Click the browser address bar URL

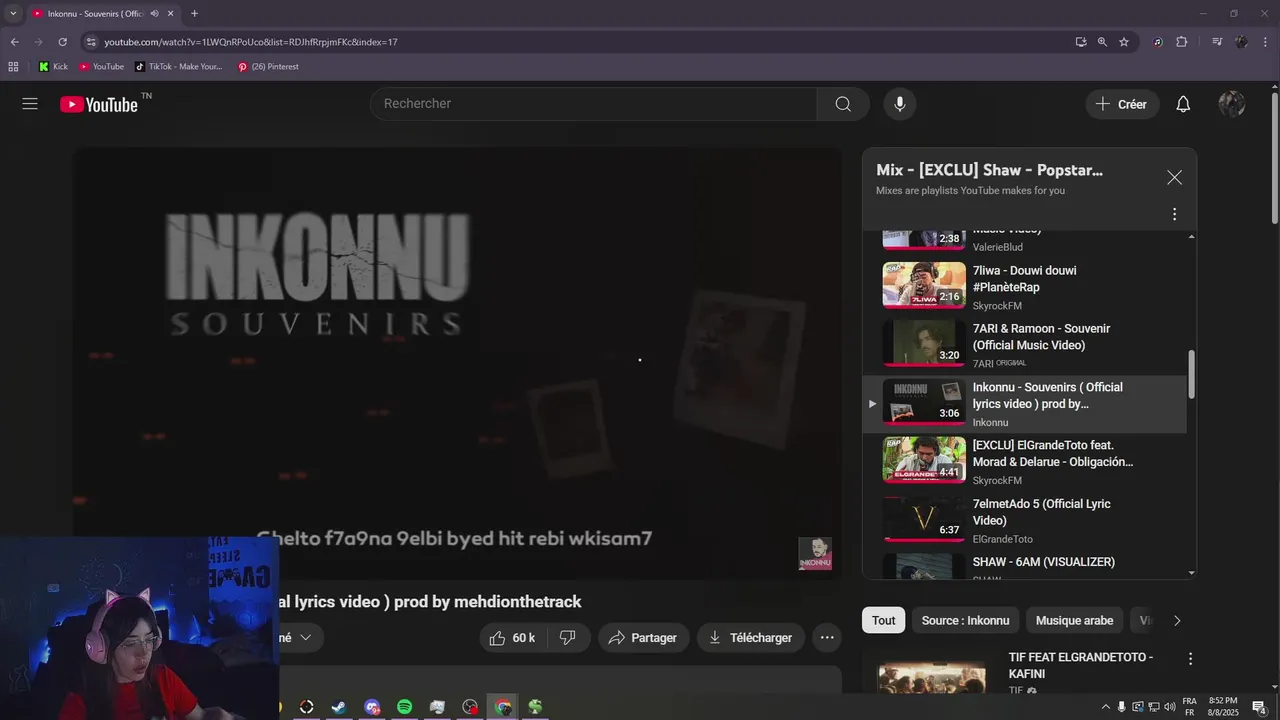(x=250, y=42)
